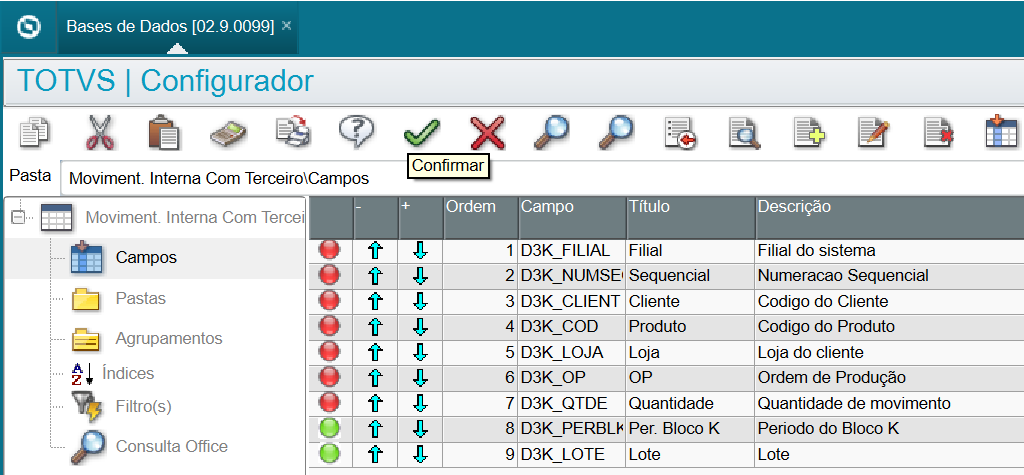Select Campos in the tree
1024x475 pixels.
tap(146, 257)
